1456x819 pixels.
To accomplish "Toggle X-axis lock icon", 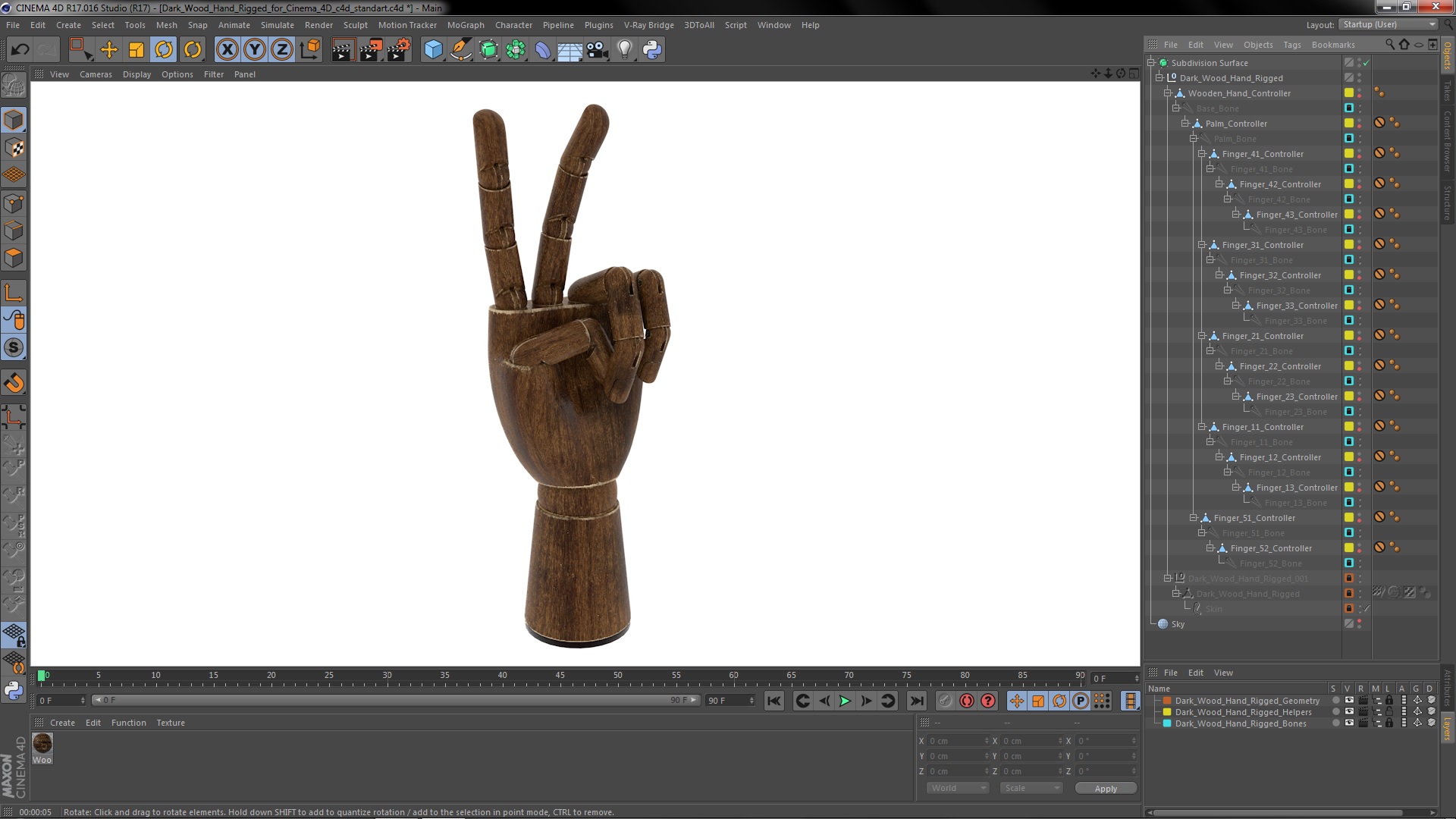I will point(227,50).
